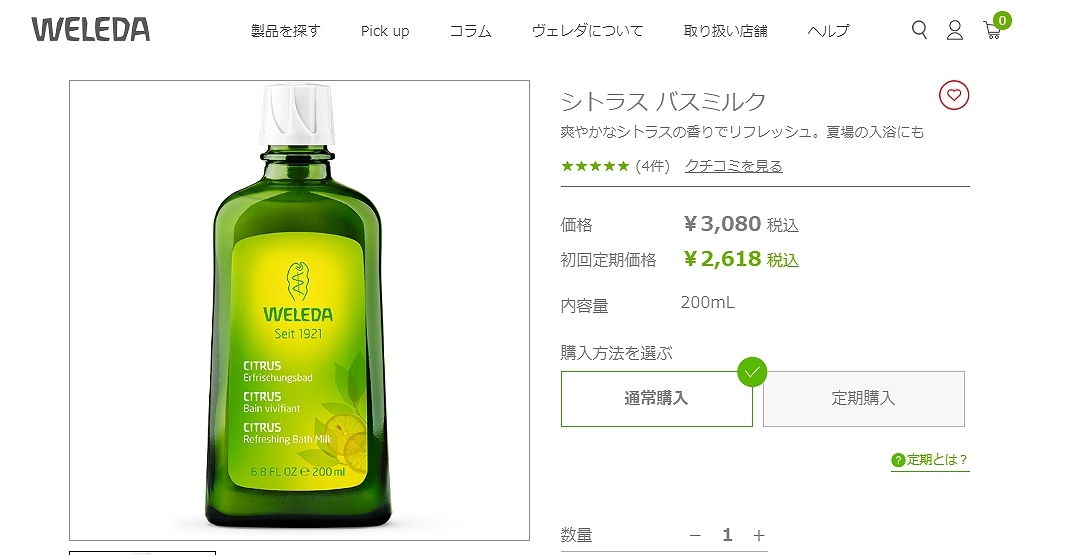
Task: Add product to favorites heart icon
Action: [954, 95]
